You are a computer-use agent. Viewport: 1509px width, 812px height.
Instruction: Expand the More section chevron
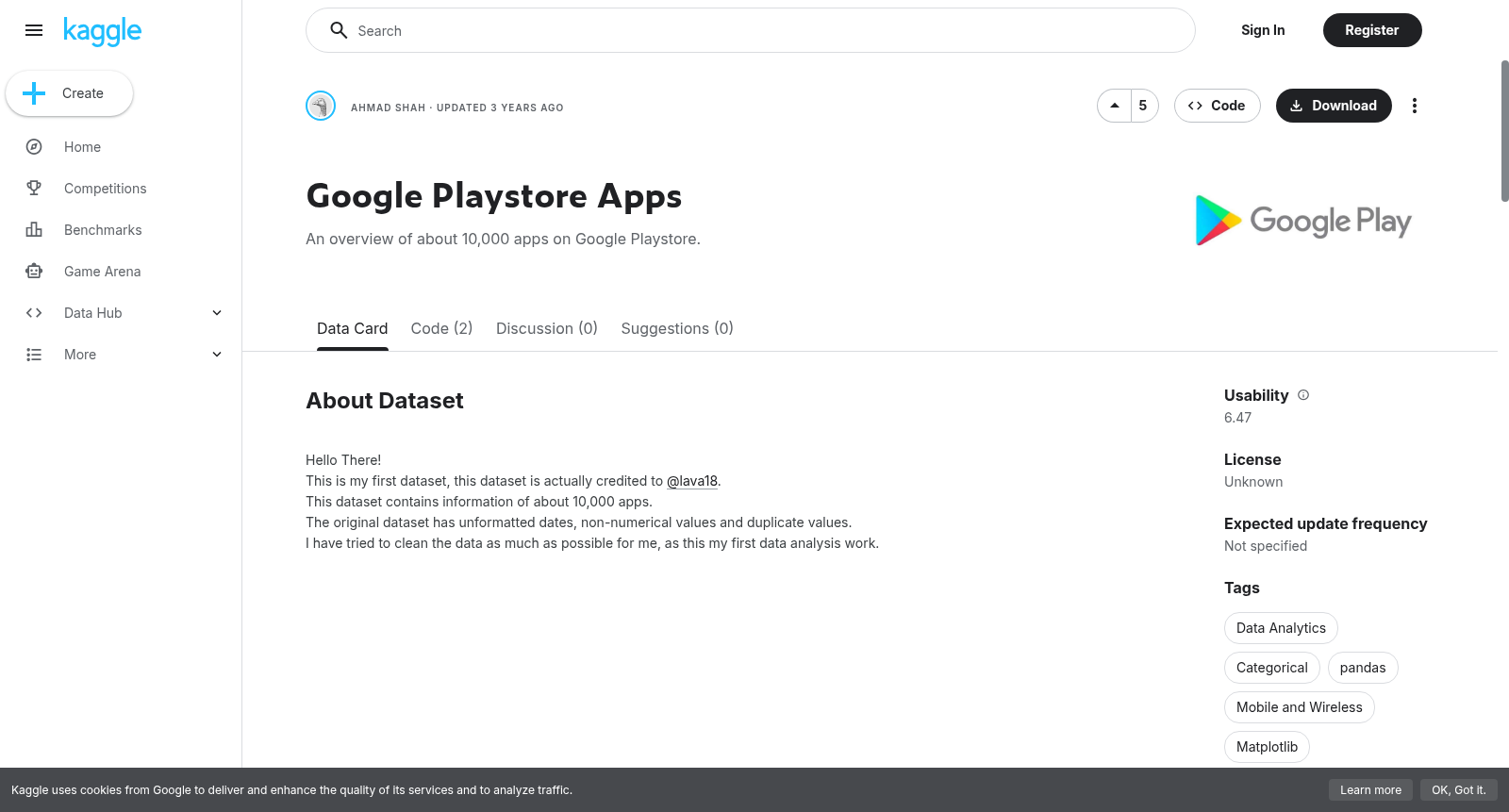point(217,355)
